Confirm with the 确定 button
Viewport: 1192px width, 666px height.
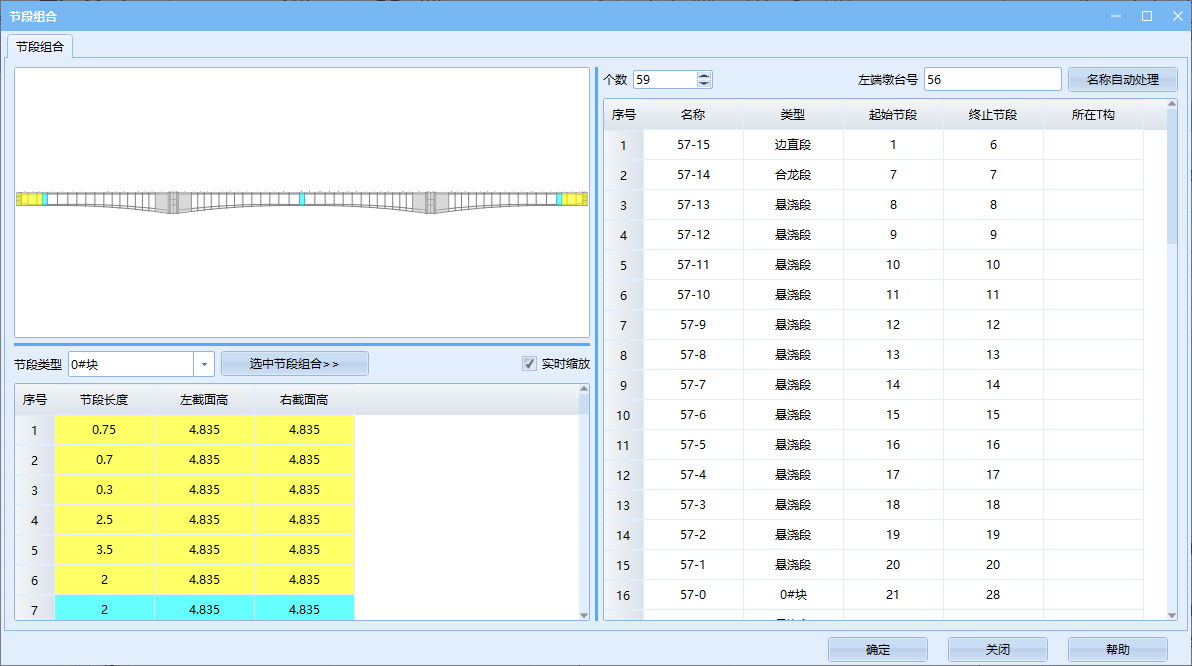pos(877,650)
